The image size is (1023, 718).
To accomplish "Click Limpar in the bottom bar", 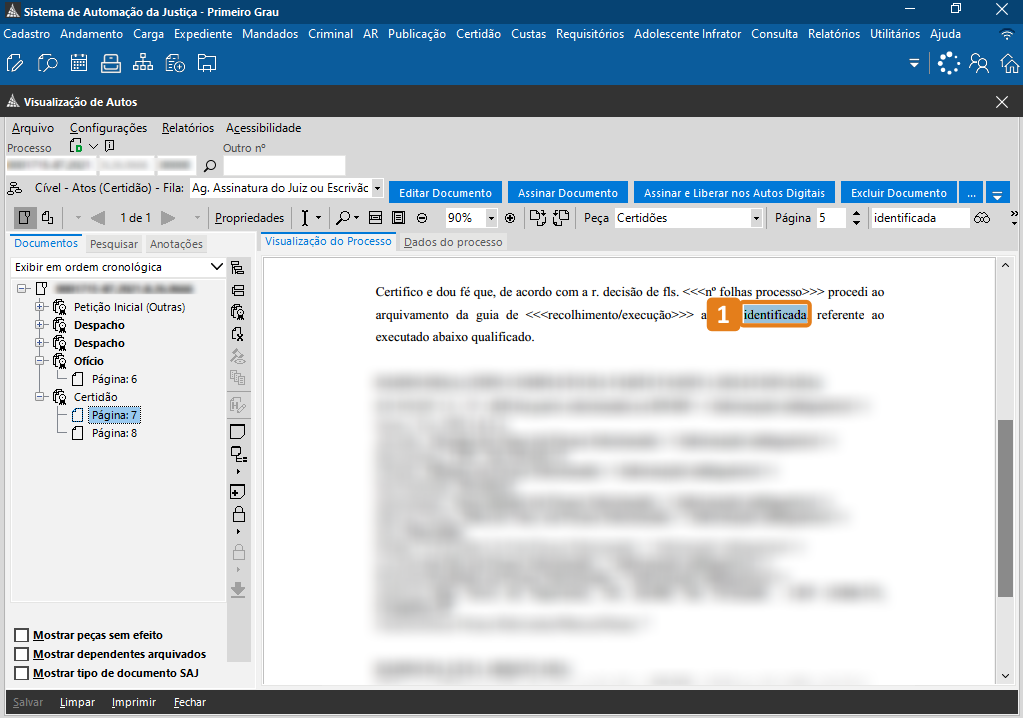I will [77, 702].
